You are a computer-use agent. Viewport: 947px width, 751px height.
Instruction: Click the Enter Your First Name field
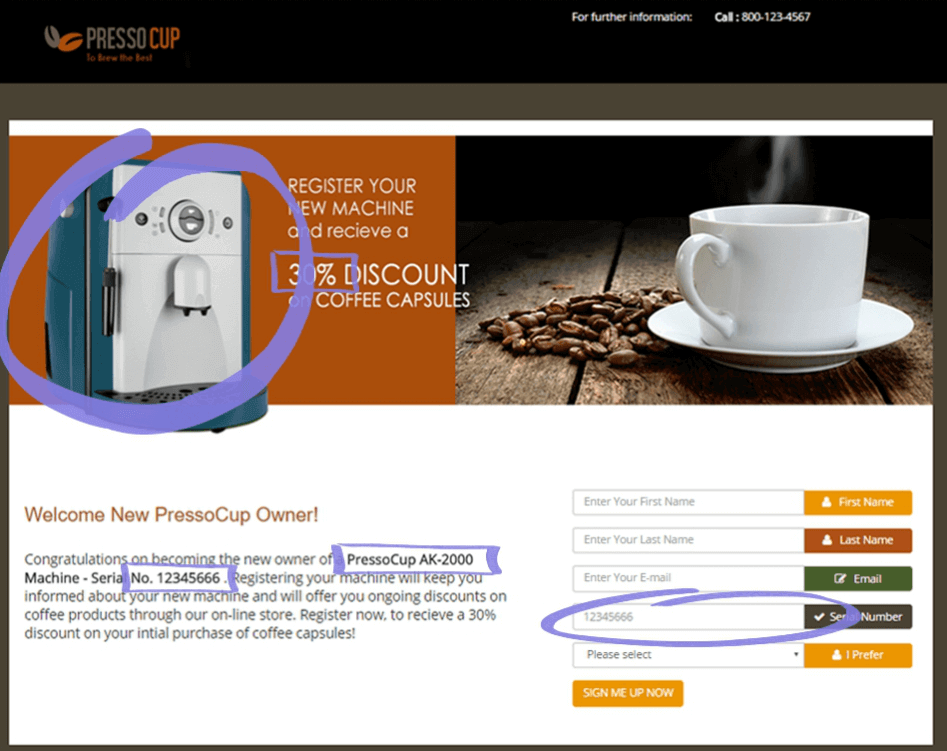(688, 502)
